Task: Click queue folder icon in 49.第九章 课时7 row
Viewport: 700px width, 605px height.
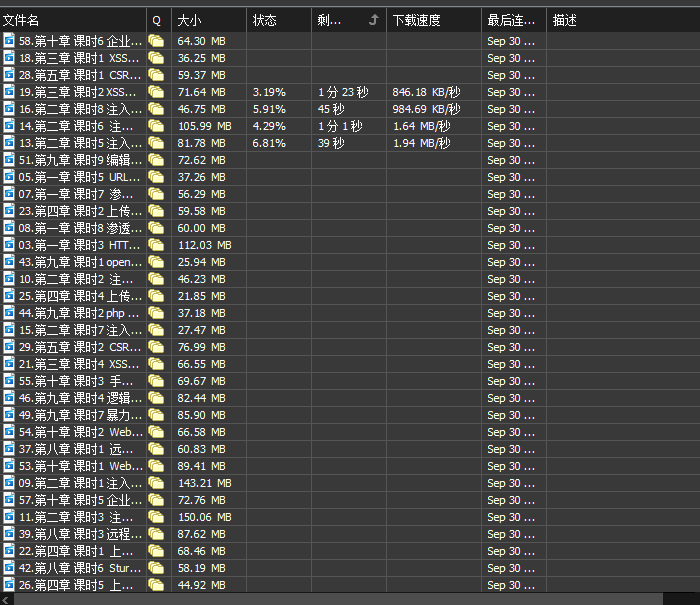Action: click(156, 415)
